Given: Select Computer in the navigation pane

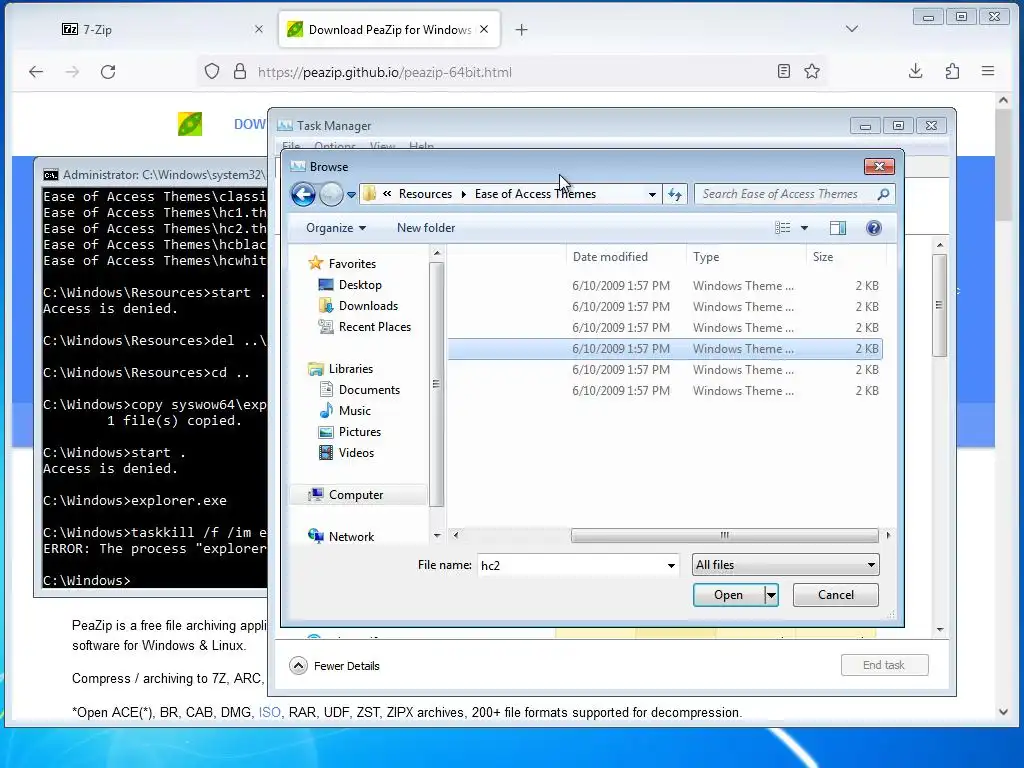Looking at the screenshot, I should click(356, 495).
